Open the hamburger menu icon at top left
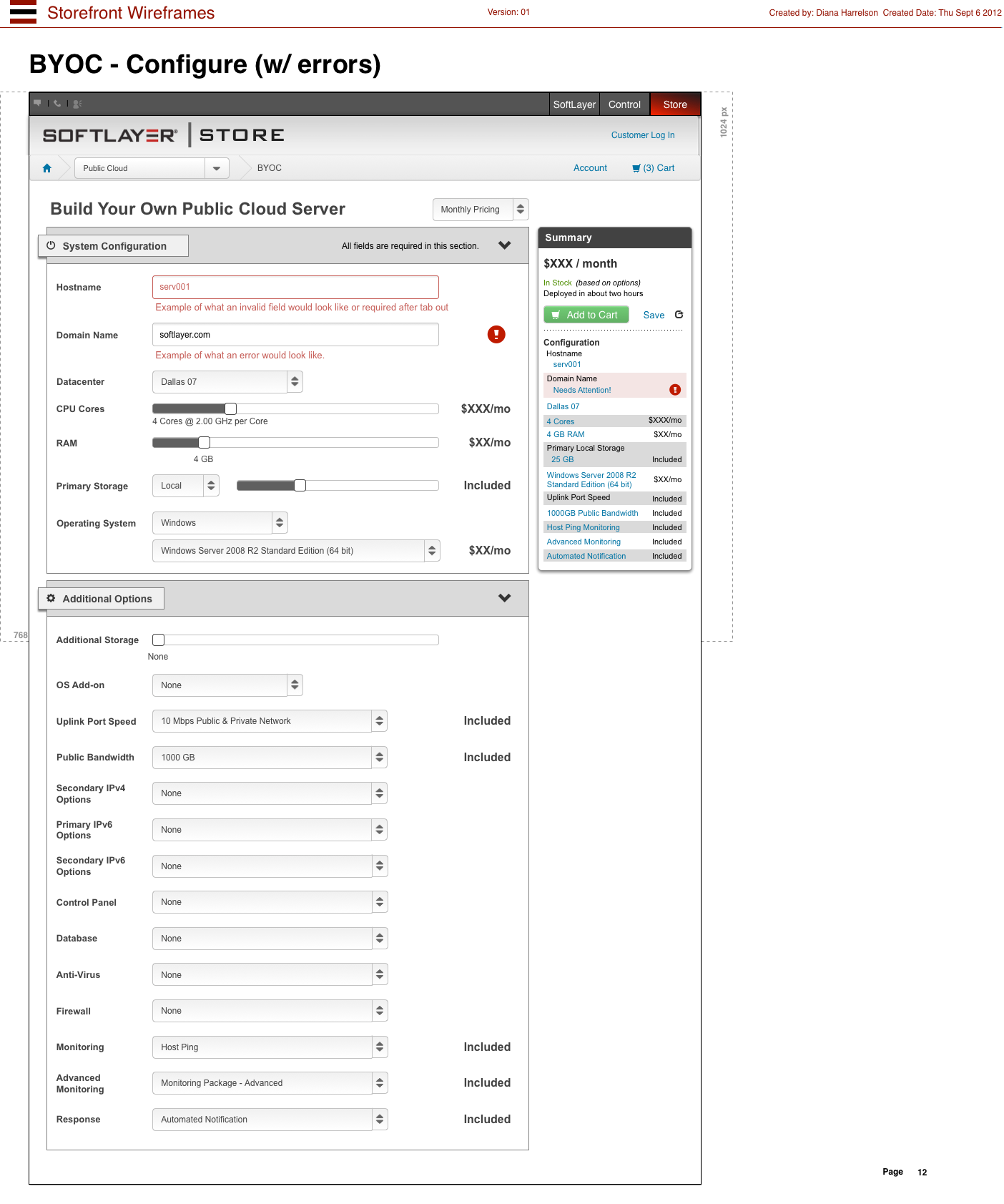1004x1204 pixels. tap(23, 12)
